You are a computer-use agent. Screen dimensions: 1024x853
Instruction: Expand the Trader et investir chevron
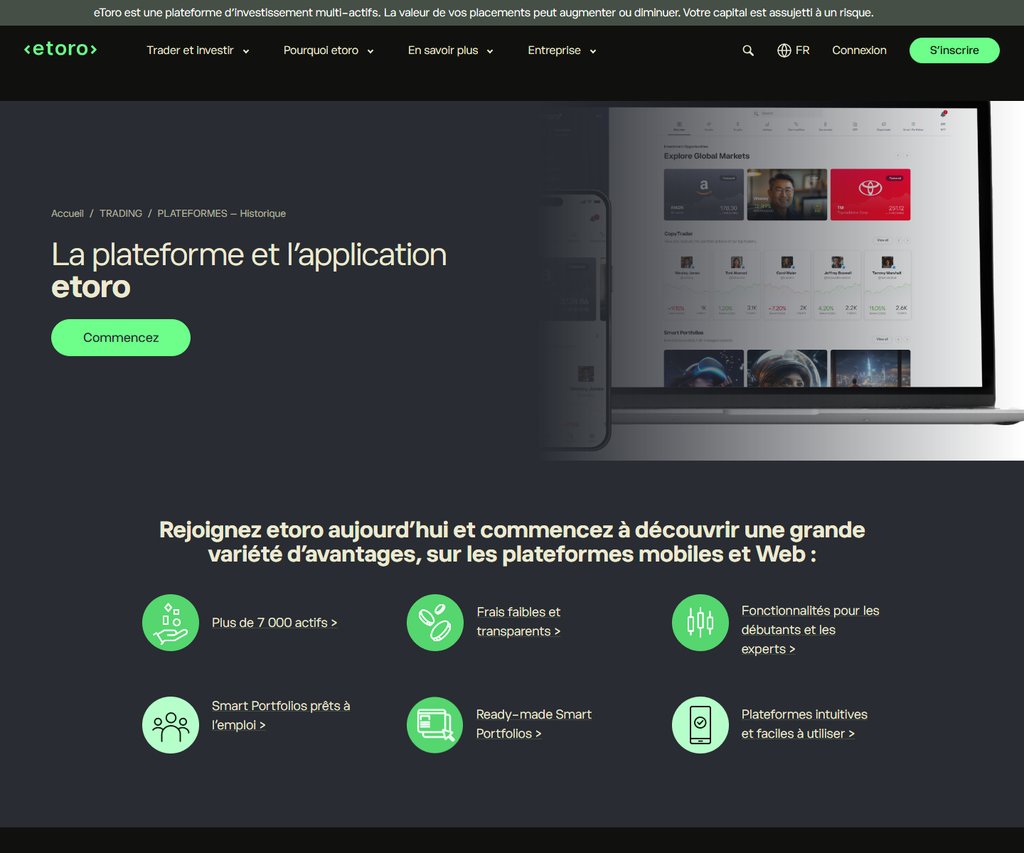[x=246, y=52]
